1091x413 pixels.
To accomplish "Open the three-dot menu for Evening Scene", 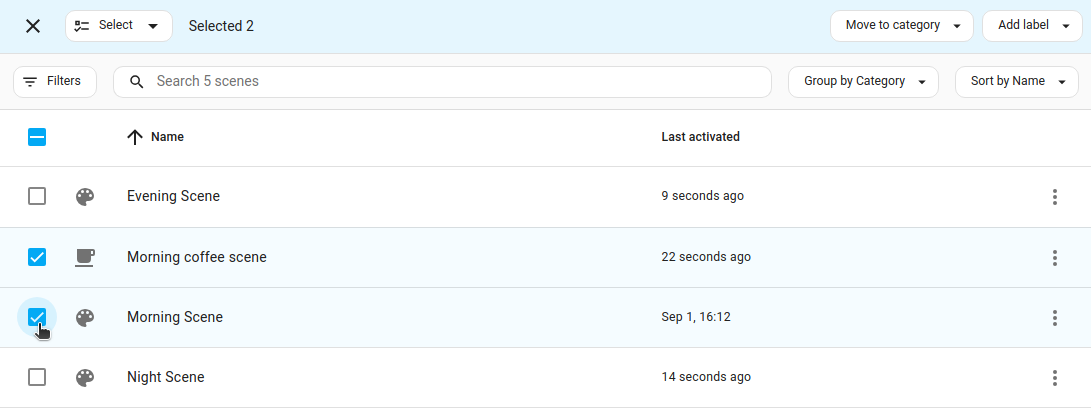I will 1055,197.
